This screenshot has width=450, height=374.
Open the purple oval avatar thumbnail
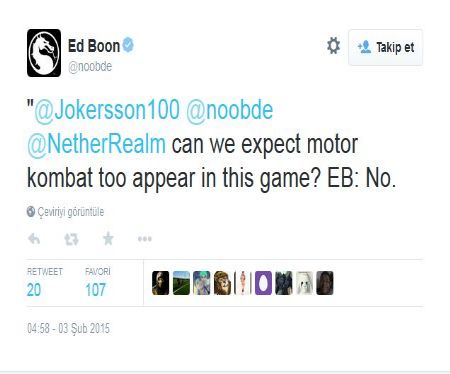coord(263,283)
